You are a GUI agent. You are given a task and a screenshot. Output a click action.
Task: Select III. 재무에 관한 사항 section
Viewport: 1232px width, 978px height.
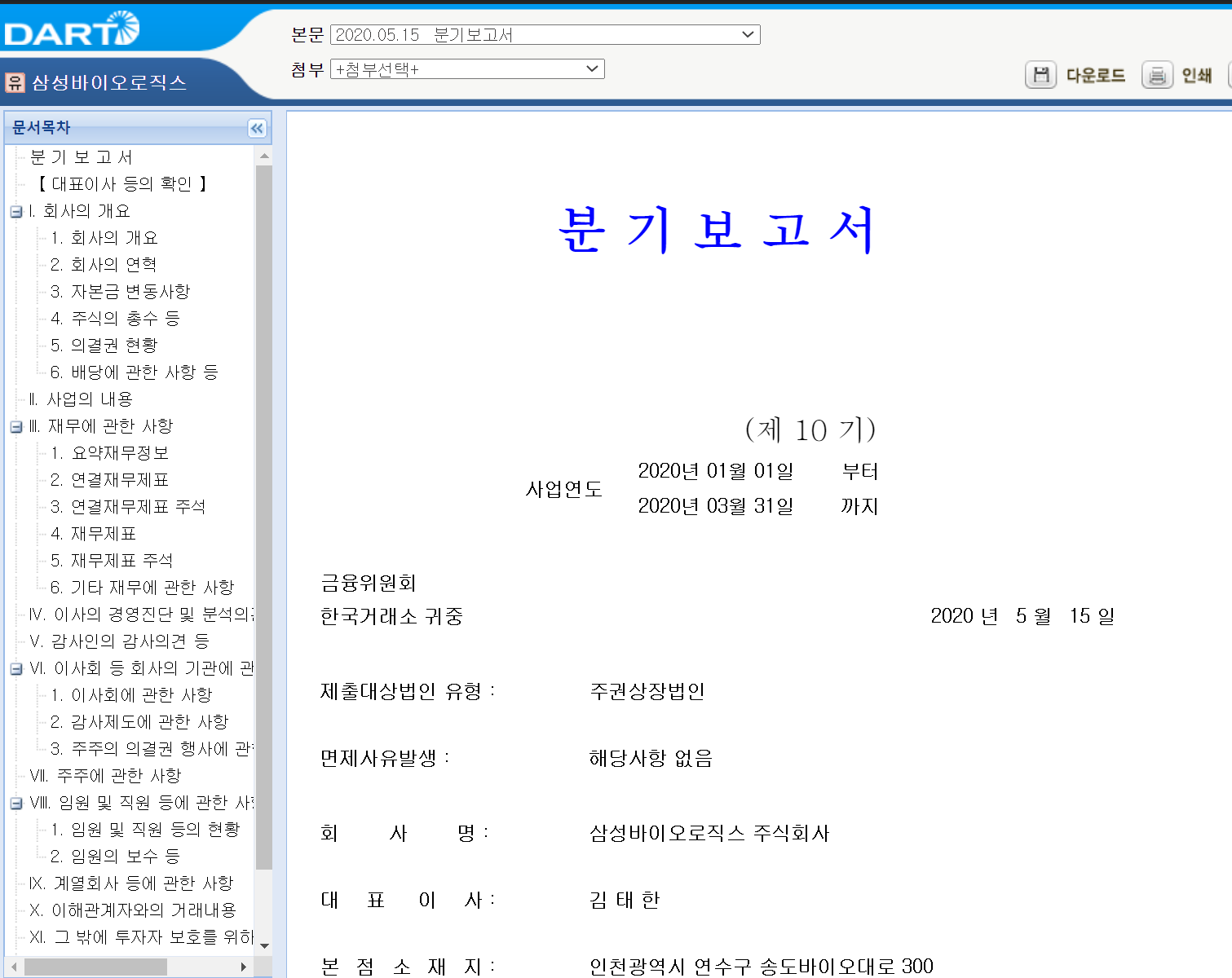(100, 426)
